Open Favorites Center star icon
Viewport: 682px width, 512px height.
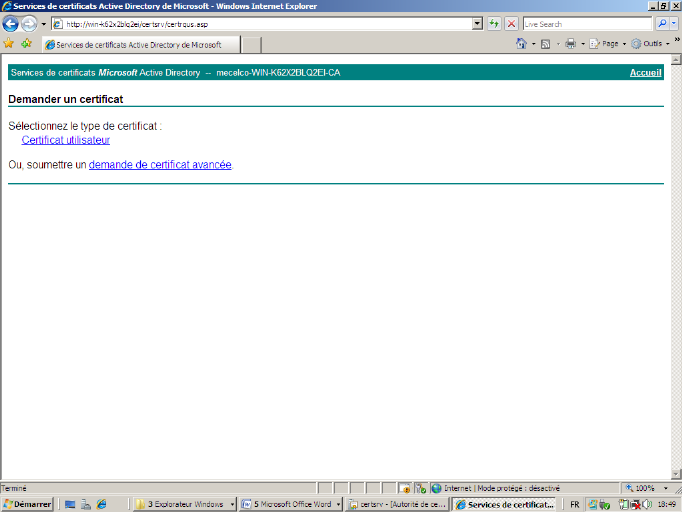coord(9,44)
